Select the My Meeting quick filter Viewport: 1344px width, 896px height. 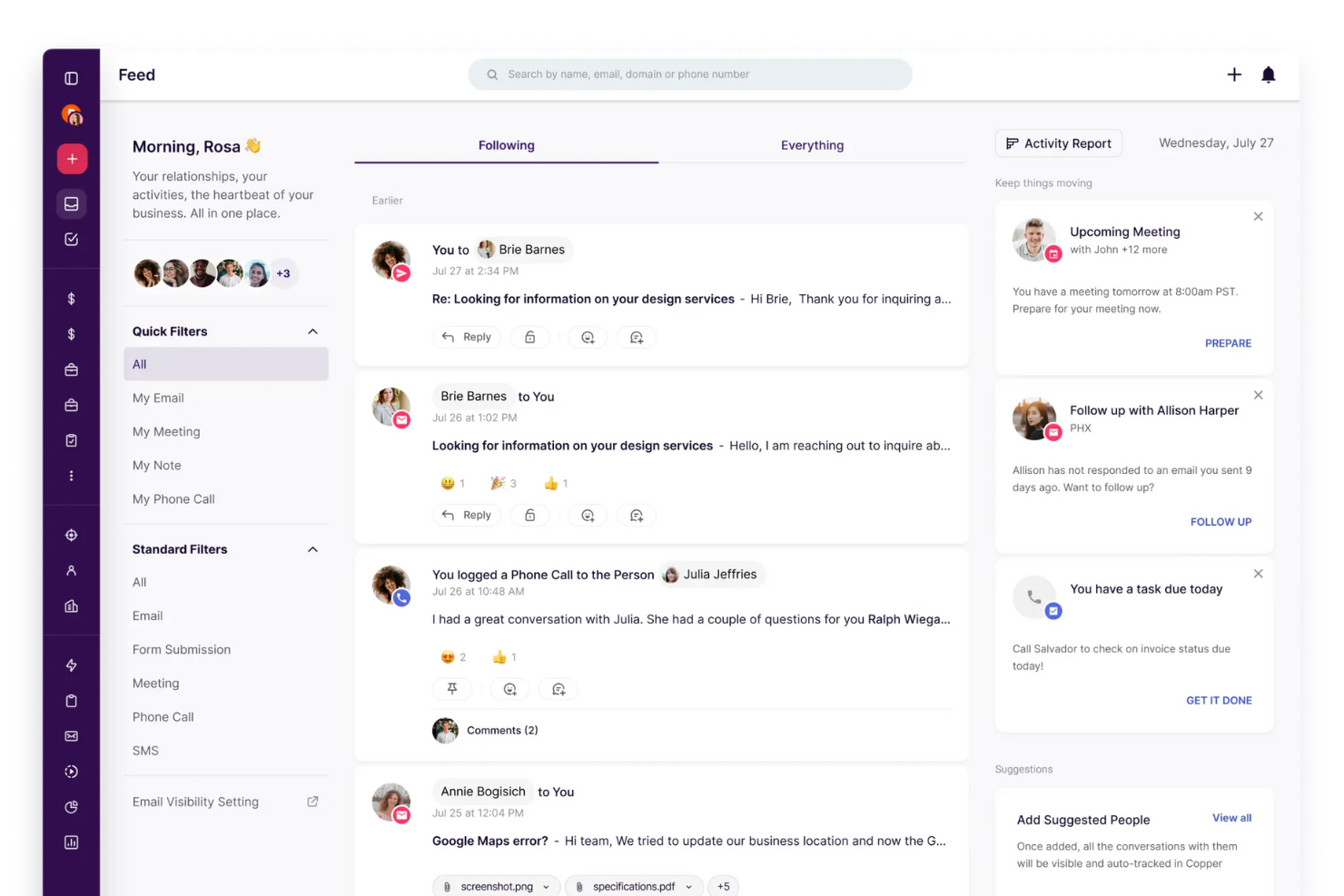click(166, 431)
